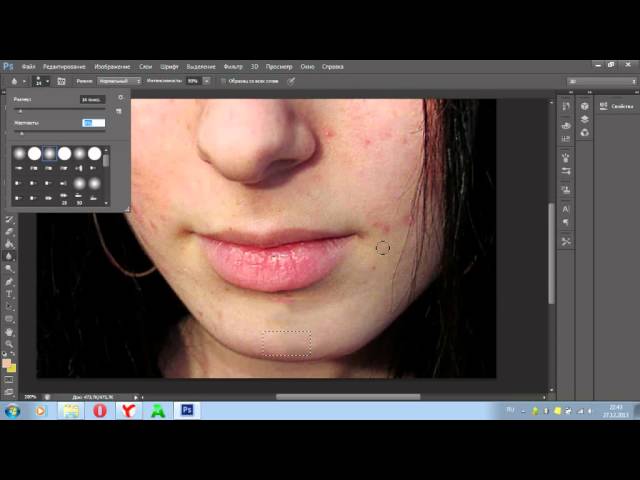Viewport: 640px width, 480px height.
Task: Select the Type tool
Action: coord(9,294)
